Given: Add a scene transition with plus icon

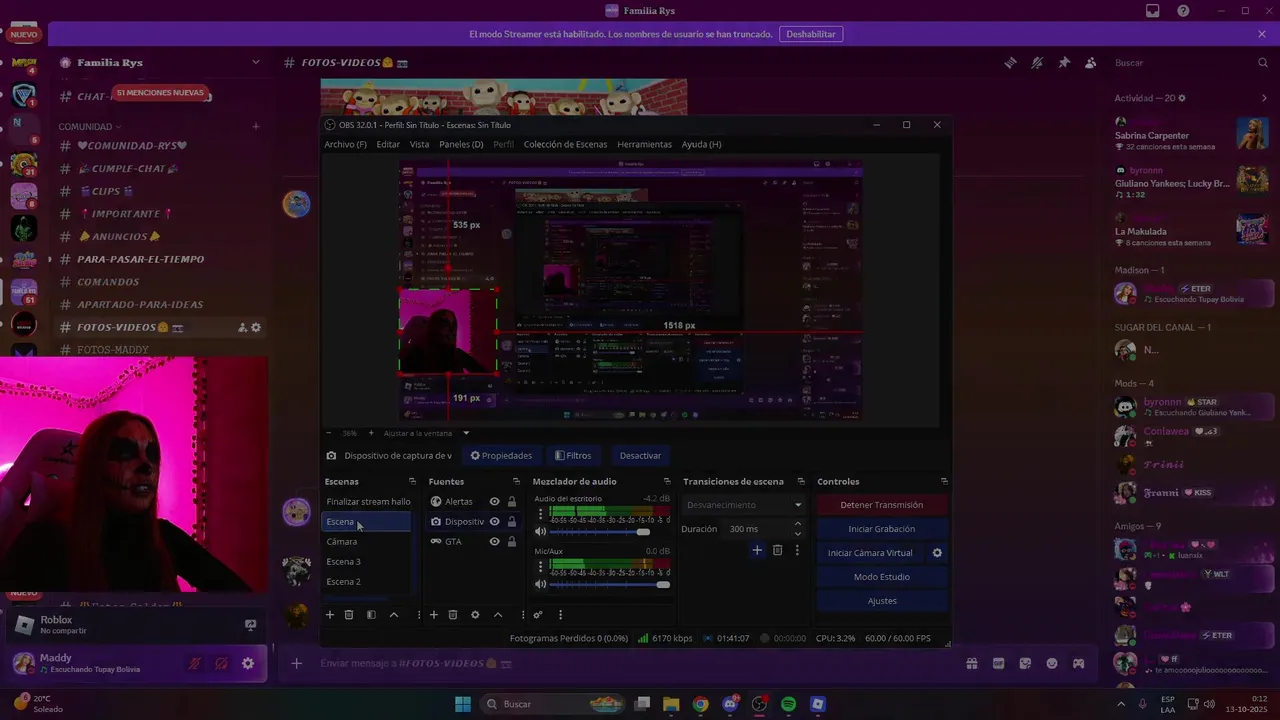Looking at the screenshot, I should tap(757, 550).
